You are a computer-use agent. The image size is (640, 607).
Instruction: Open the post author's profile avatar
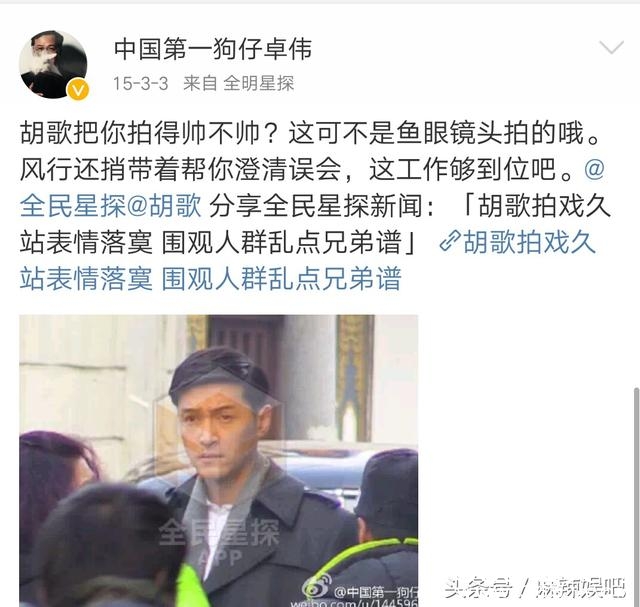[x=53, y=64]
